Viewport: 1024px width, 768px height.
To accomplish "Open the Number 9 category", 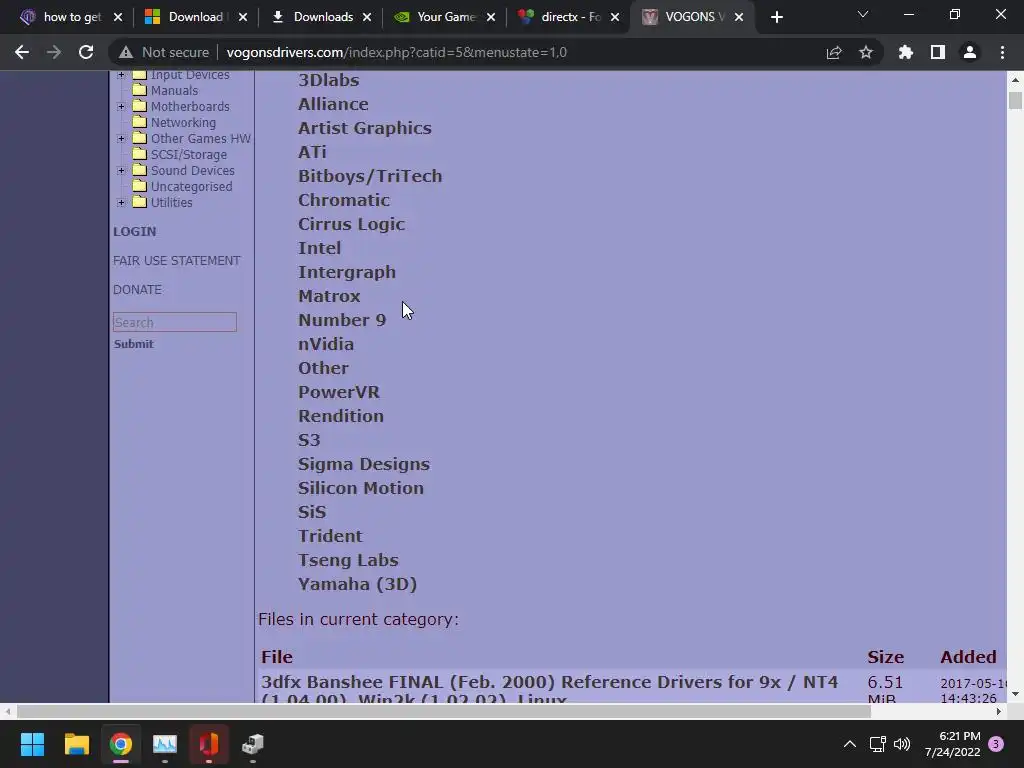I will [x=342, y=320].
